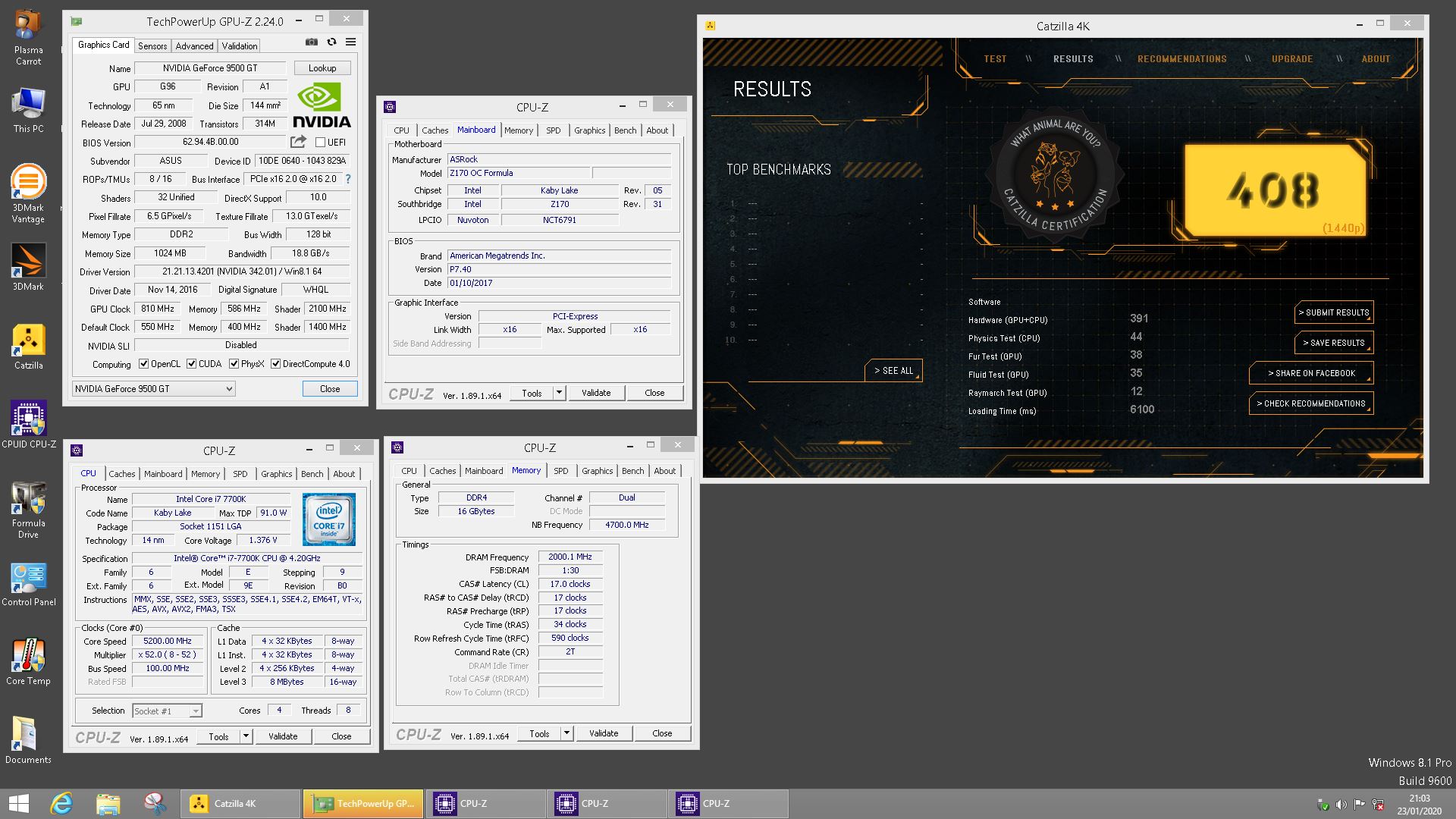Expand Tools dropdown arrow in CPU tab CPU-Z window

(x=246, y=736)
